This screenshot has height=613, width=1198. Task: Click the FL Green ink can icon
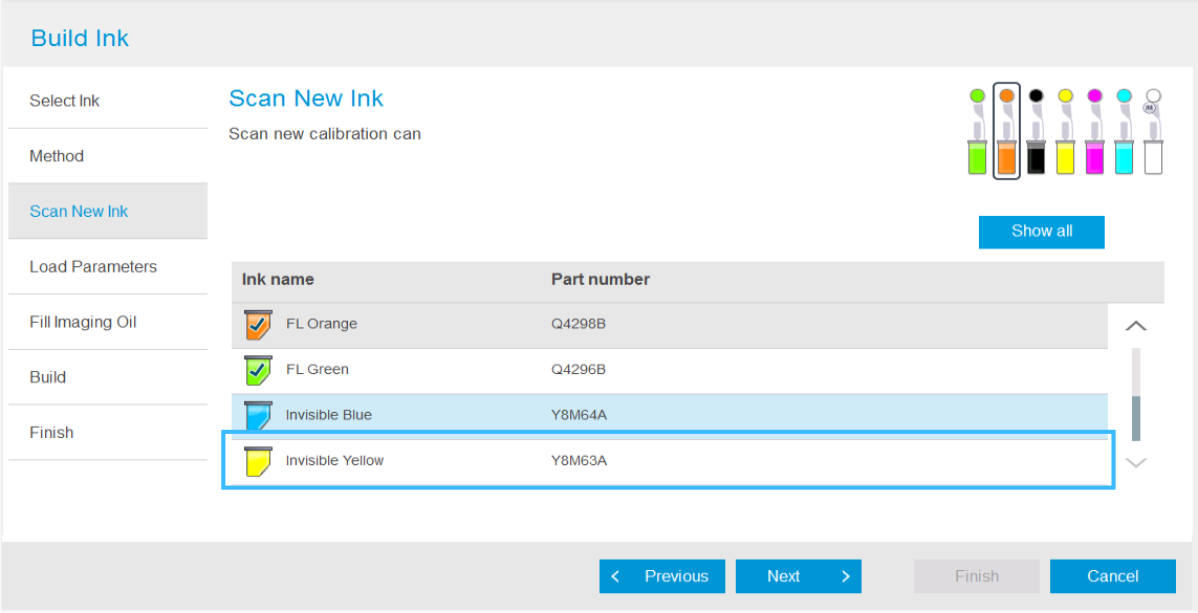(258, 370)
